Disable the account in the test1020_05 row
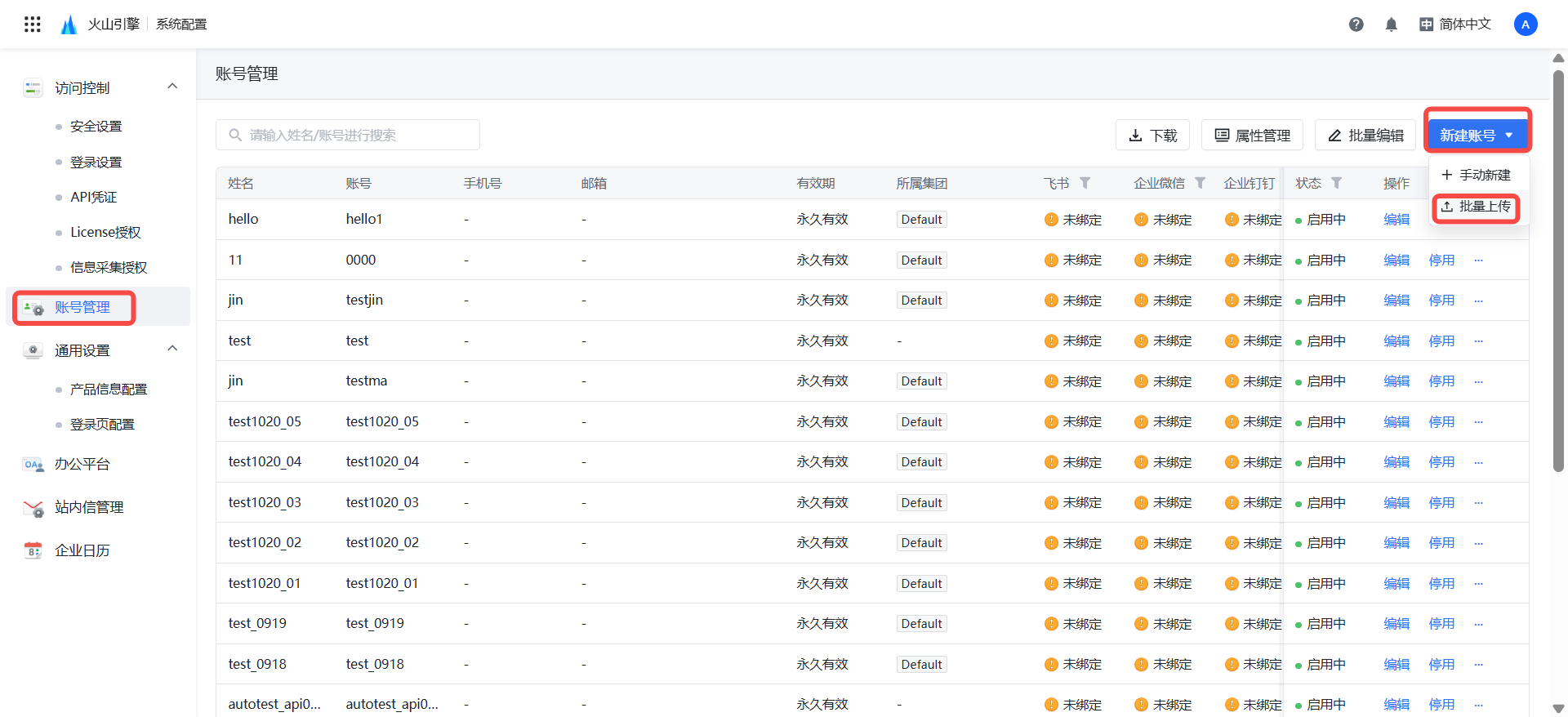1568x717 pixels. point(1441,422)
